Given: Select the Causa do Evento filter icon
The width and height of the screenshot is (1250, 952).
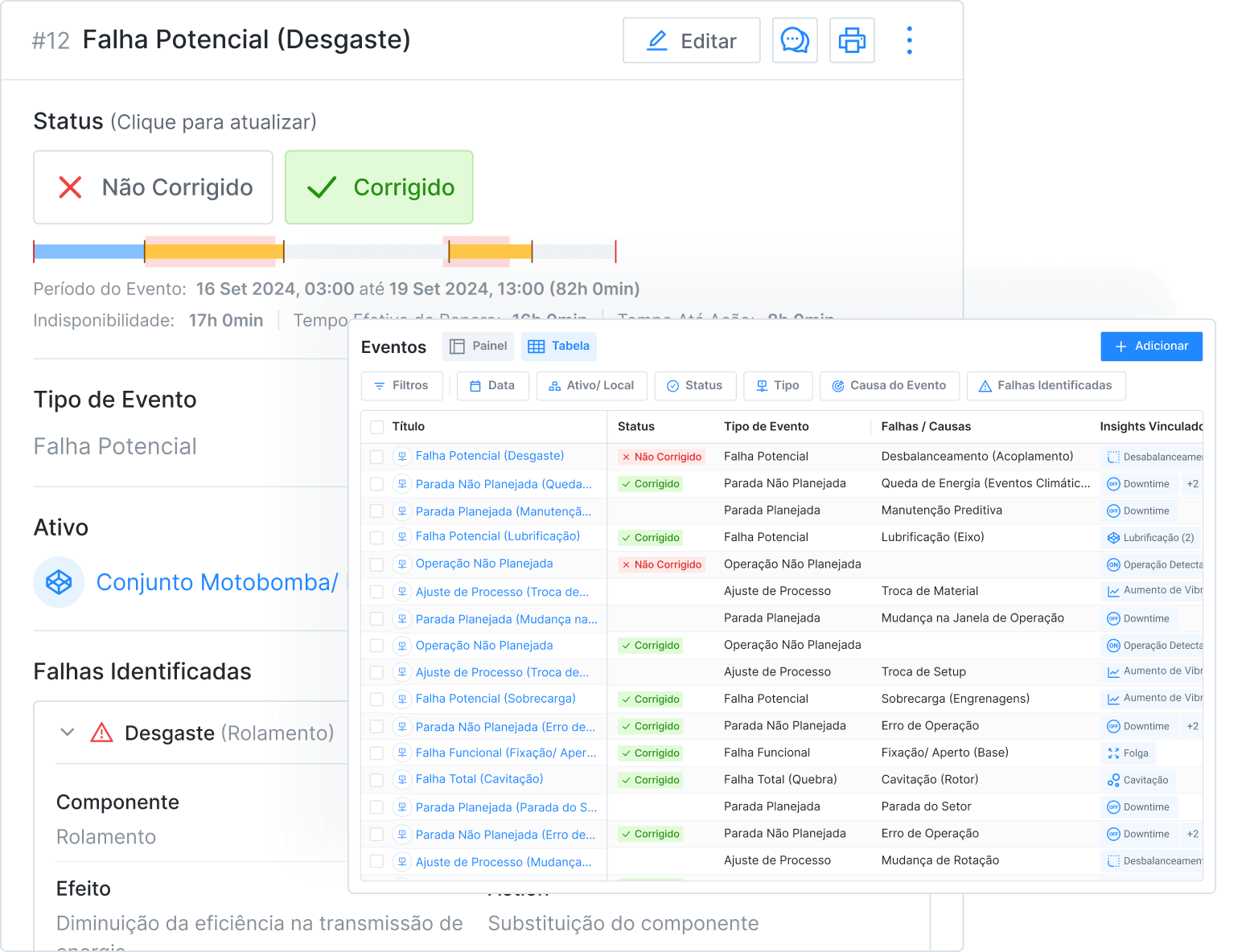Looking at the screenshot, I should click(x=838, y=386).
